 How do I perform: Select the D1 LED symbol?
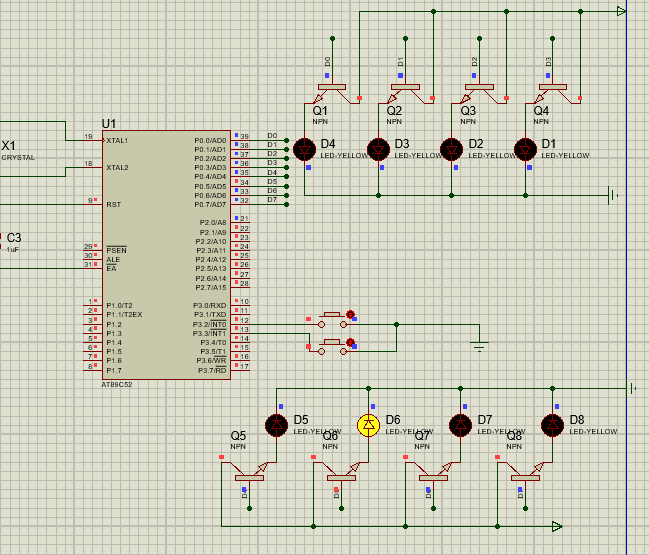click(x=525, y=149)
